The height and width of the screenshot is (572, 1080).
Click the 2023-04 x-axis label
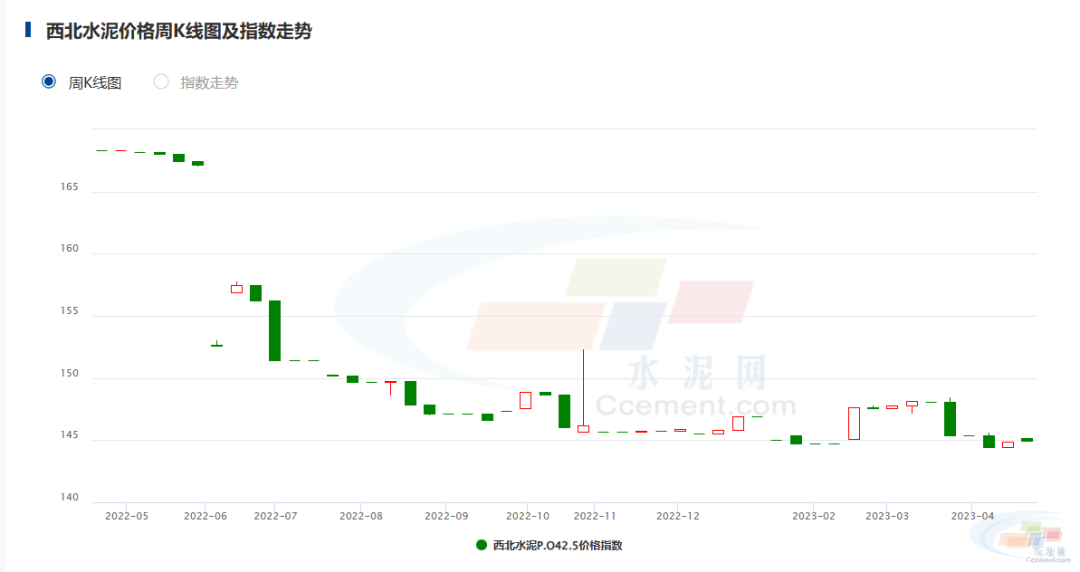[x=972, y=515]
